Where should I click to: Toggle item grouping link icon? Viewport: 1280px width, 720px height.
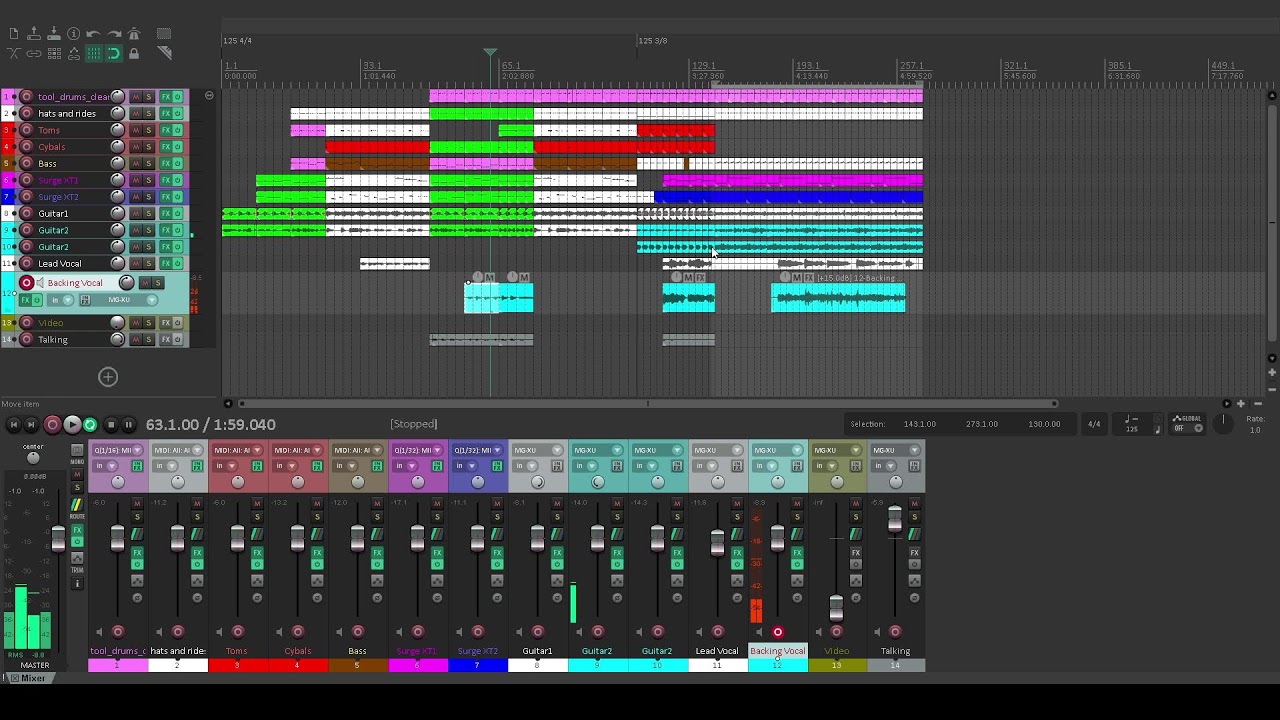pyautogui.click(x=34, y=54)
